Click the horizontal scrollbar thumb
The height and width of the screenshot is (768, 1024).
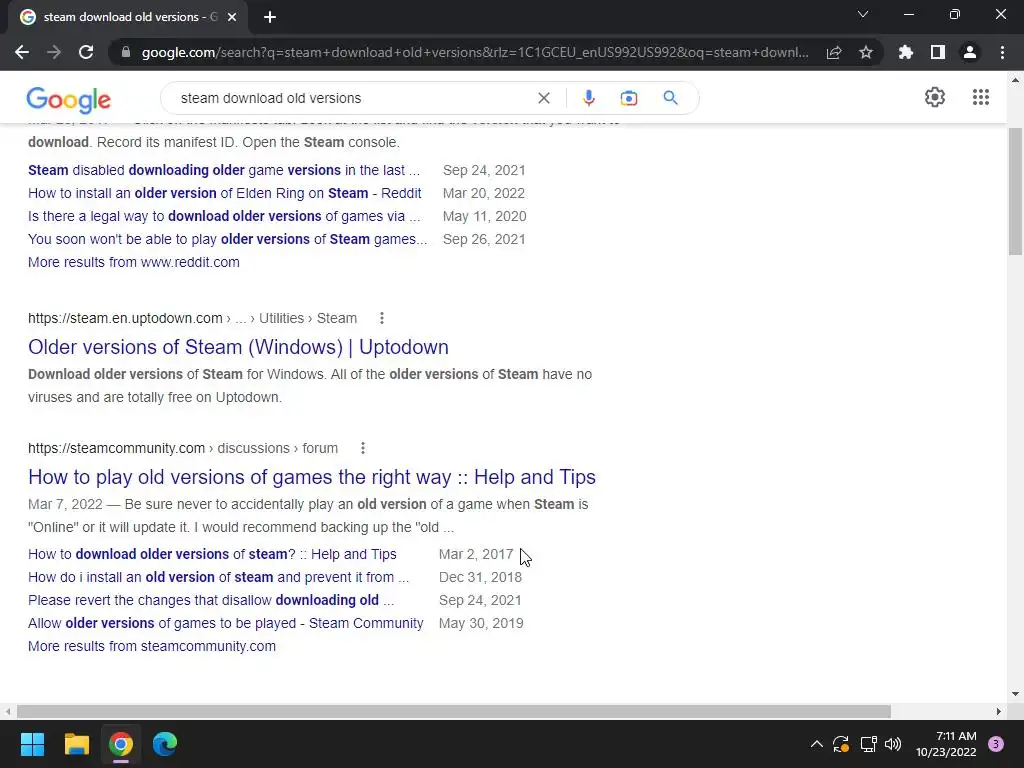pyautogui.click(x=454, y=711)
